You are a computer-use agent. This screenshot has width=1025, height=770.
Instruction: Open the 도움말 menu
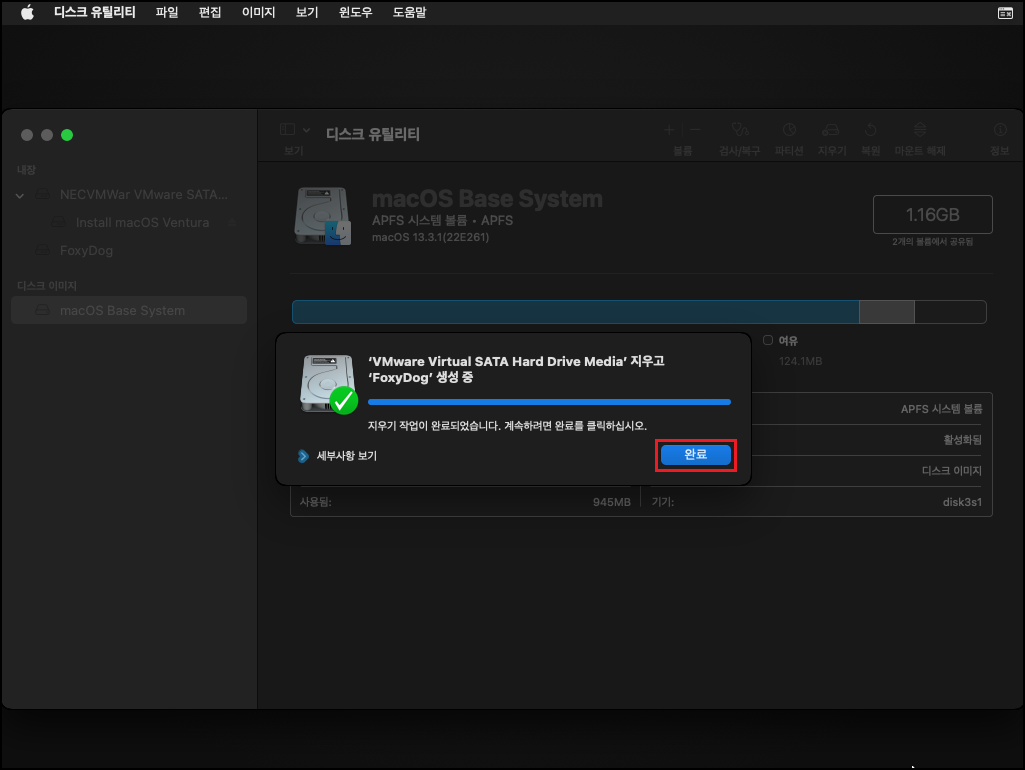coord(409,12)
